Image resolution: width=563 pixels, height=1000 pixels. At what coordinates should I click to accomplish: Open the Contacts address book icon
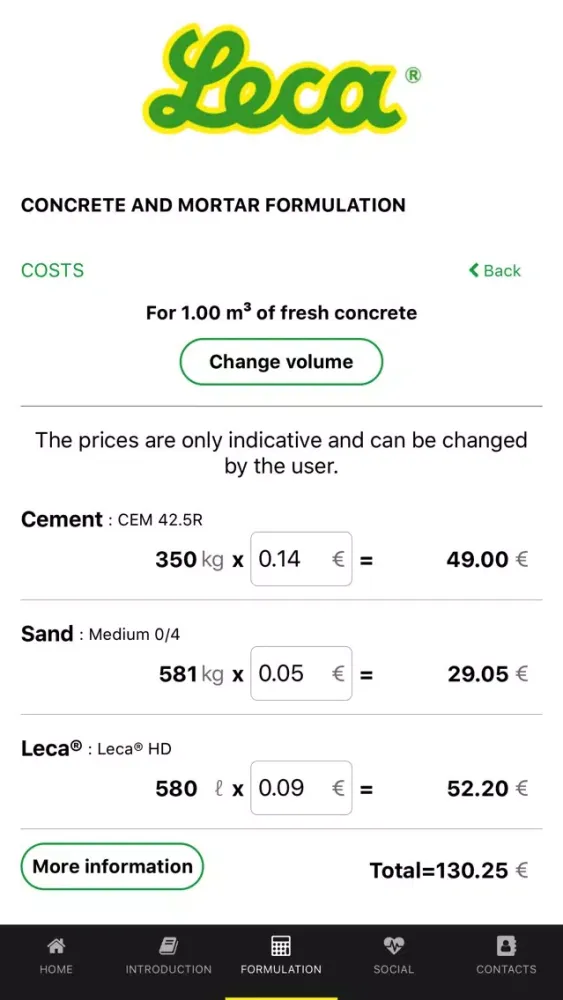point(506,945)
